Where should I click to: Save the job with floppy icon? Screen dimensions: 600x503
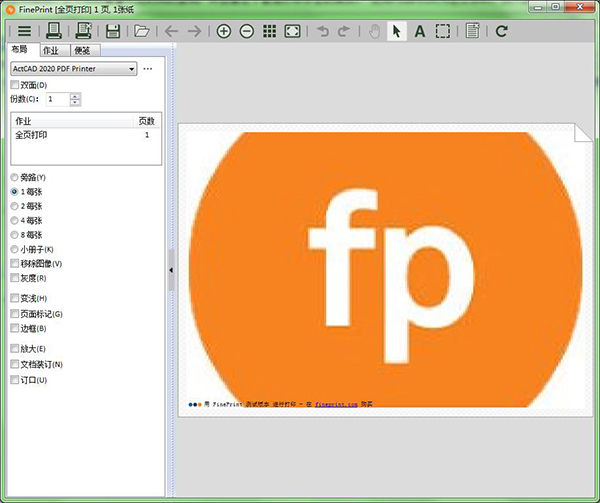point(113,31)
